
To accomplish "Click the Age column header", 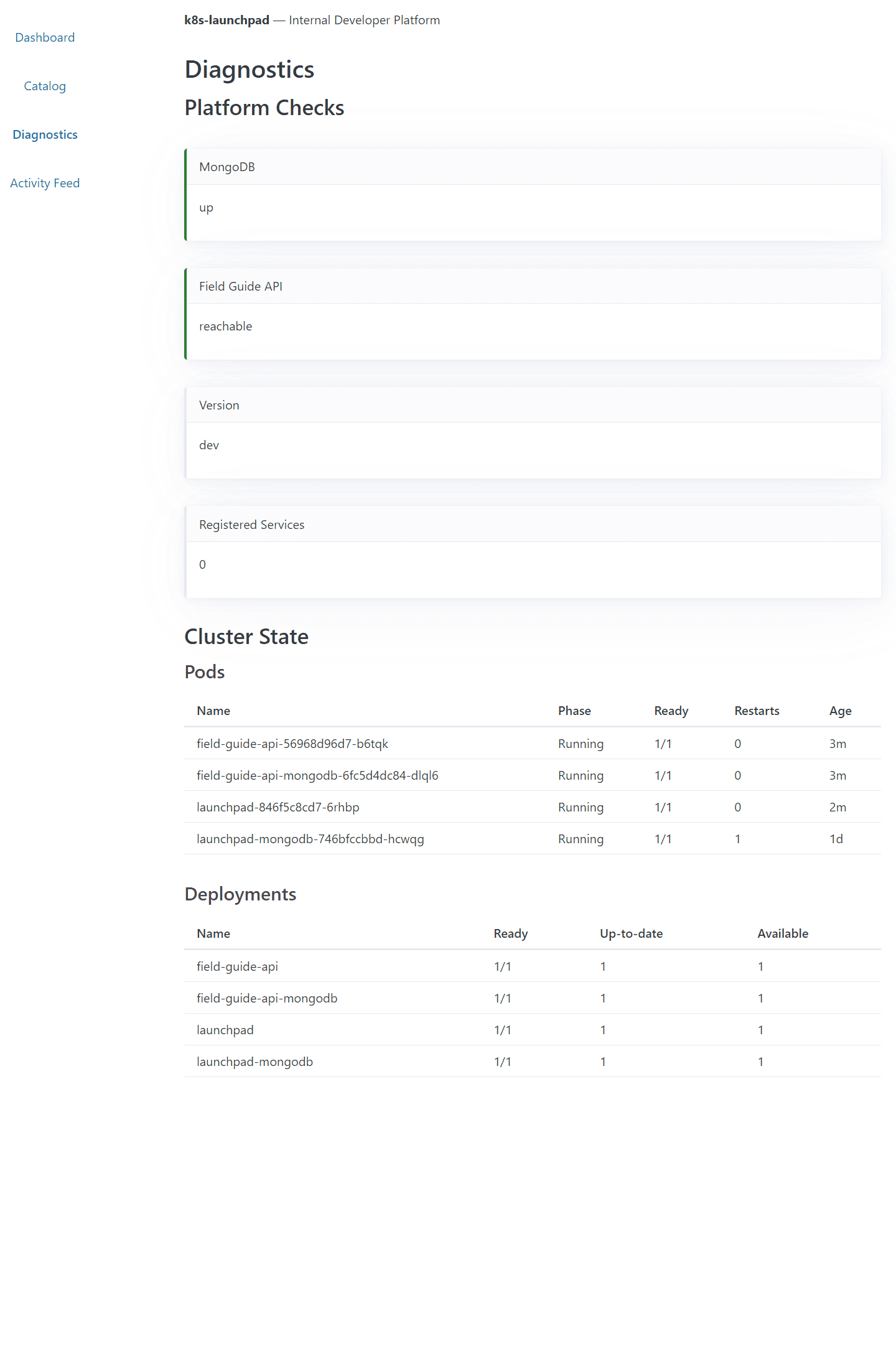I will (840, 711).
